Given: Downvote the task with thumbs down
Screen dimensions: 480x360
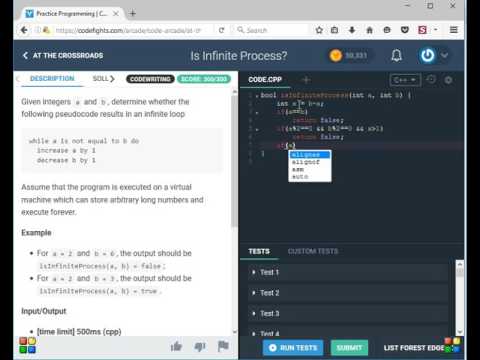Looking at the screenshot, I should pyautogui.click(x=200, y=347).
